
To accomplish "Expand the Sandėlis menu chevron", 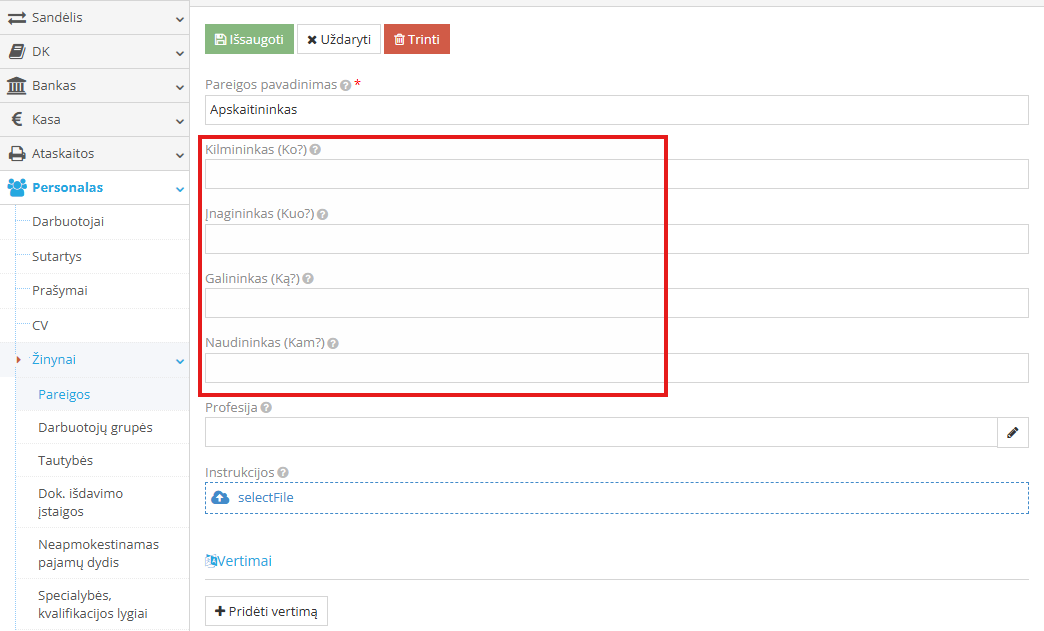I will coord(180,19).
